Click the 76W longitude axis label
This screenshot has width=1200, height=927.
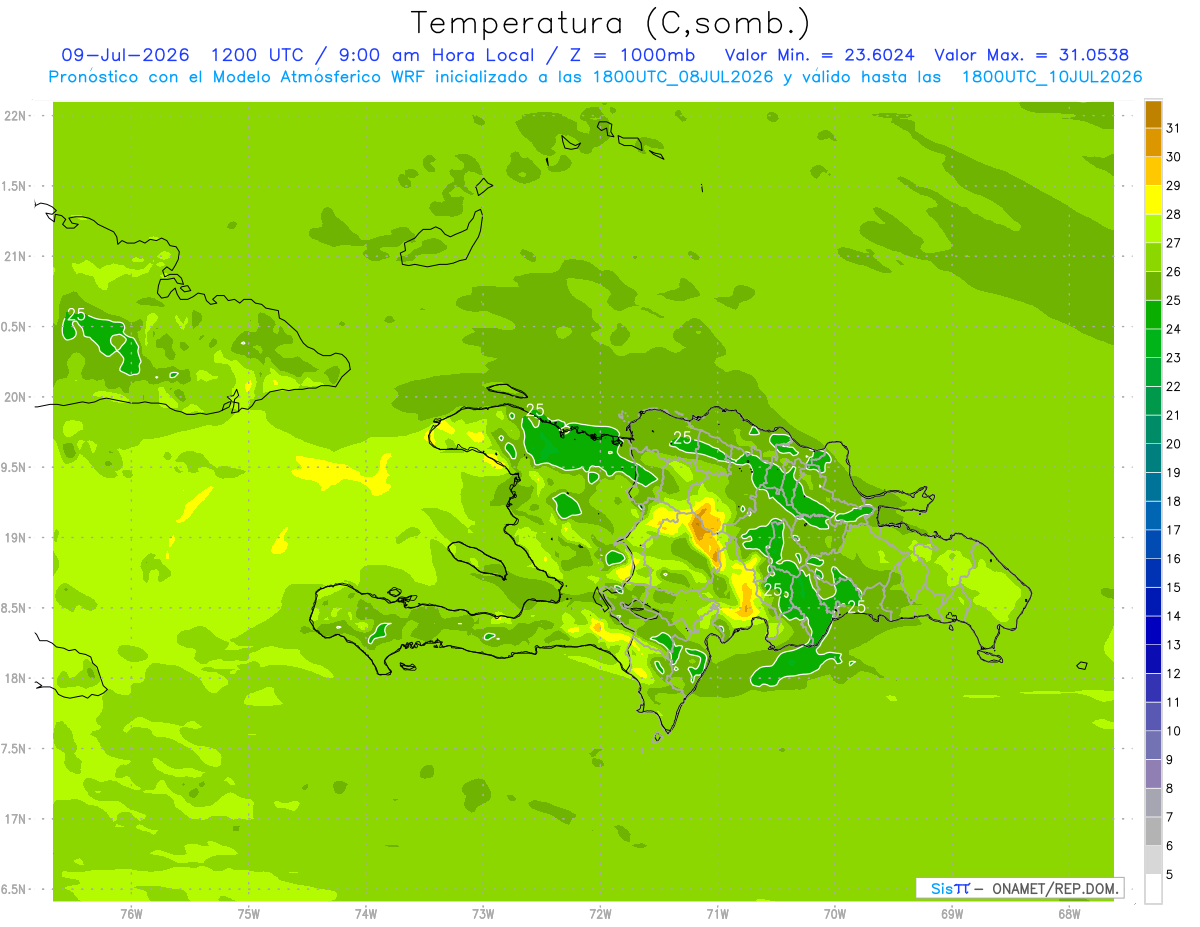(x=131, y=913)
